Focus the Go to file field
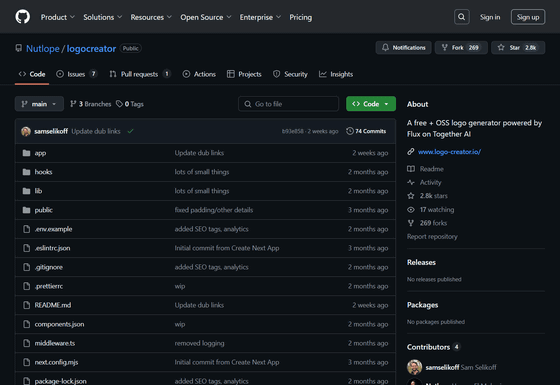The image size is (560, 385). [288, 104]
